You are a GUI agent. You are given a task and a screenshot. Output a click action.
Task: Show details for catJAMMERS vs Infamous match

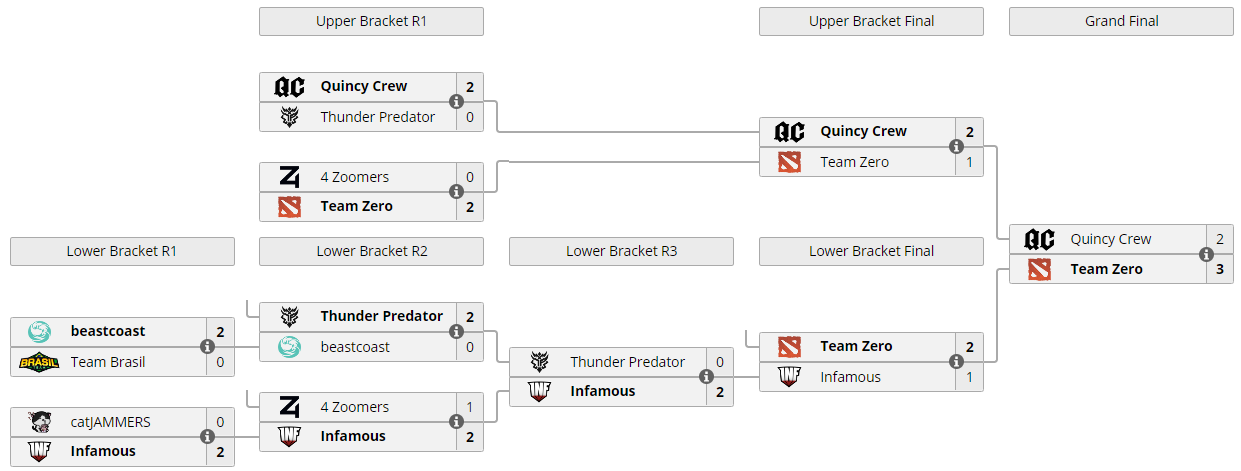[x=207, y=437]
